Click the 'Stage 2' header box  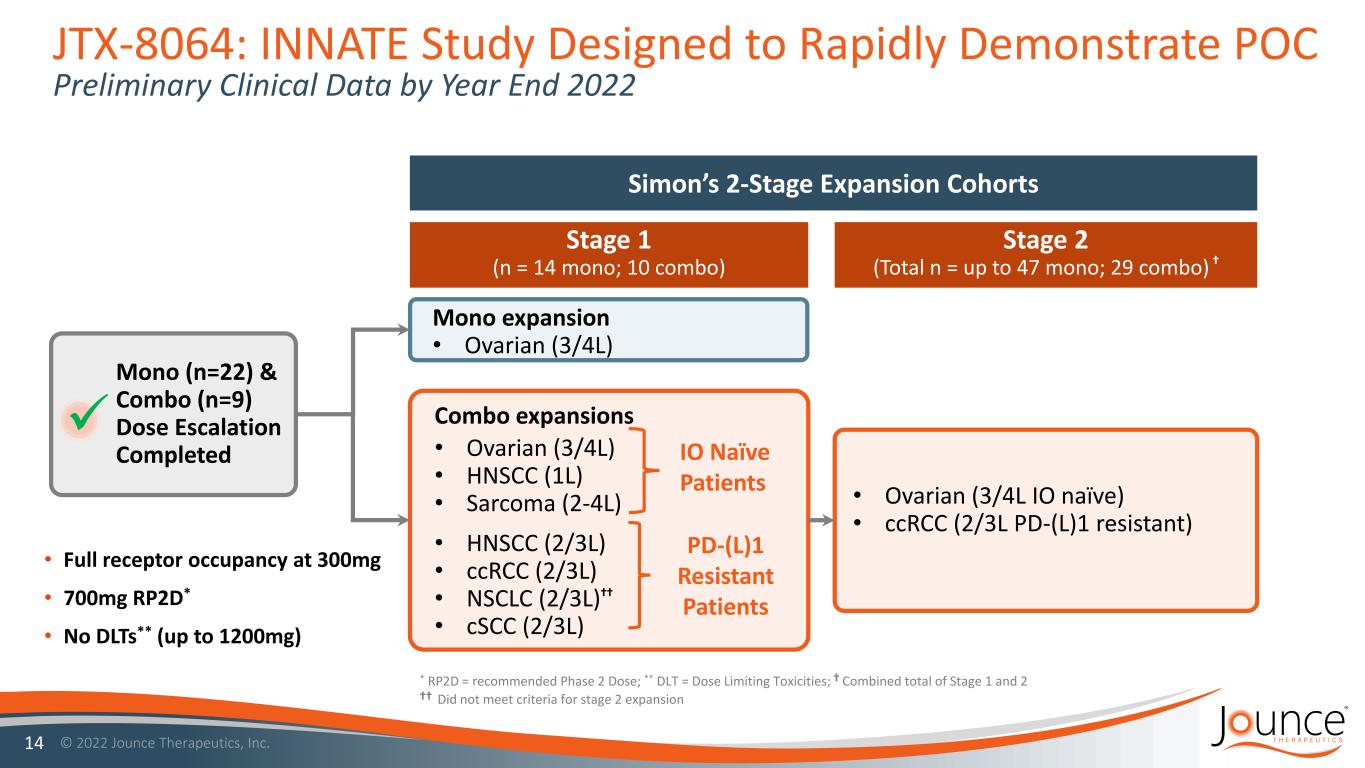coord(1045,254)
